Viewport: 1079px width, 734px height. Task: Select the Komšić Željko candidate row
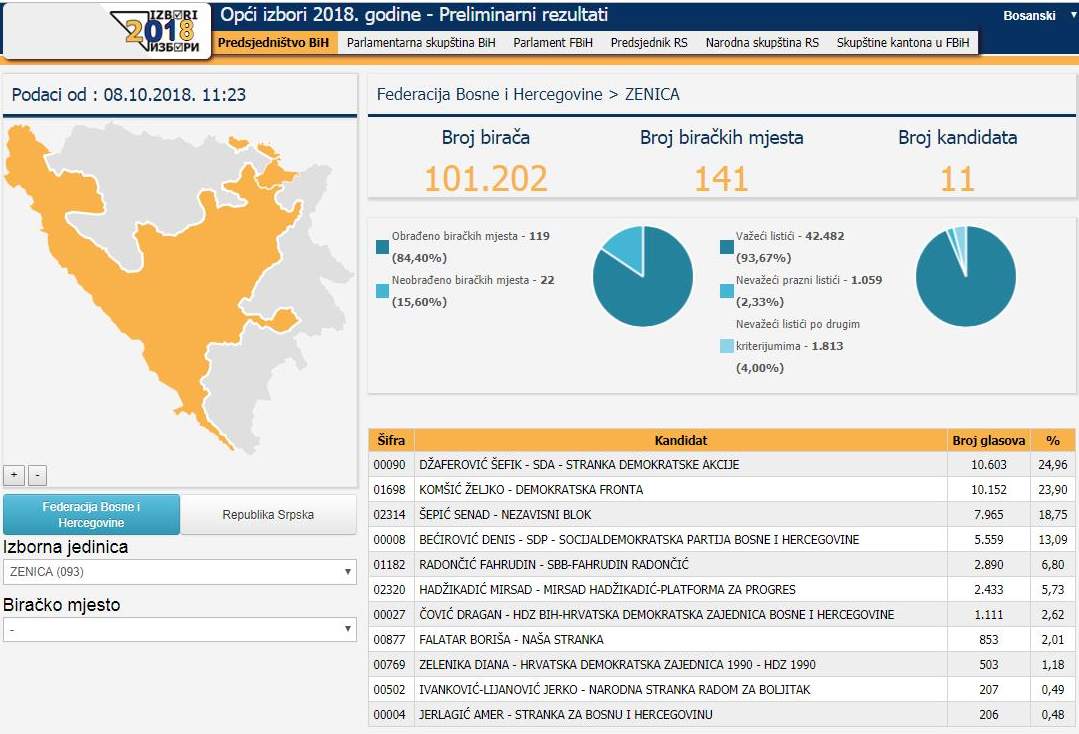pos(660,490)
